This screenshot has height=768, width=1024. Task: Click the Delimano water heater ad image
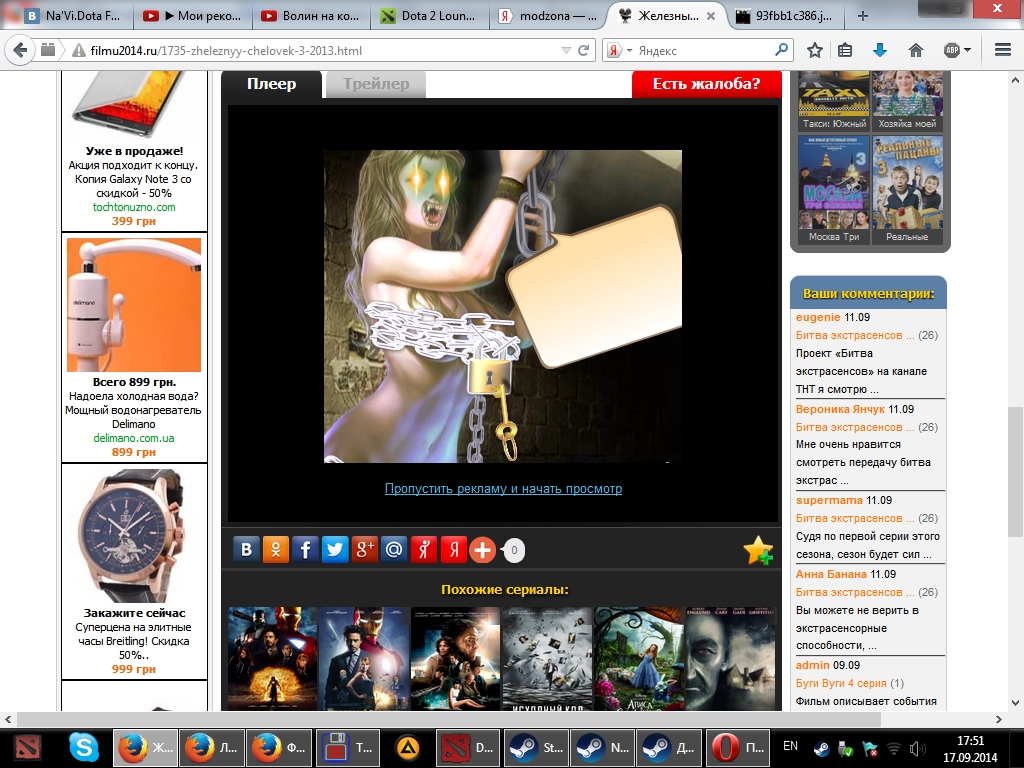coord(134,305)
